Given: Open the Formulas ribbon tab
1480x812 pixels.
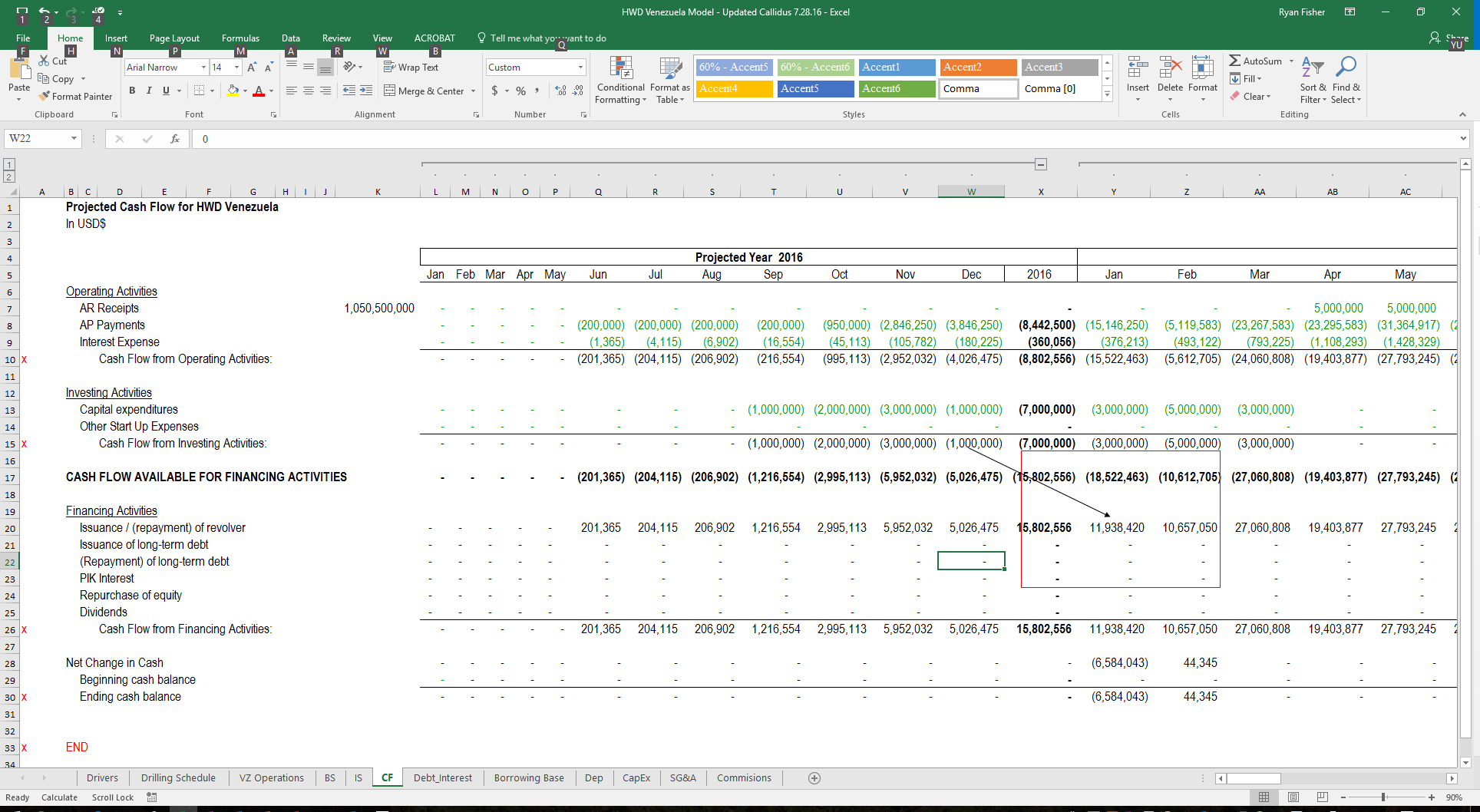Looking at the screenshot, I should 240,38.
